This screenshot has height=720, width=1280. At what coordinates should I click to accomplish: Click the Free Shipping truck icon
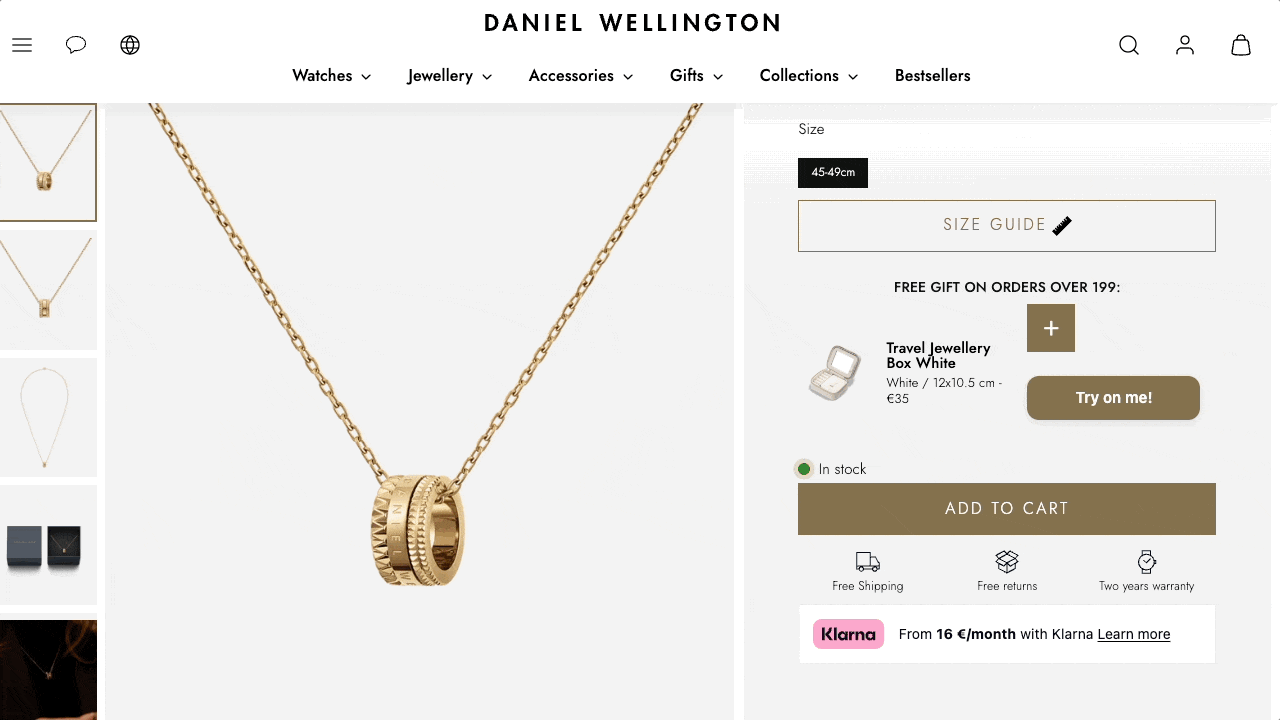[868, 561]
